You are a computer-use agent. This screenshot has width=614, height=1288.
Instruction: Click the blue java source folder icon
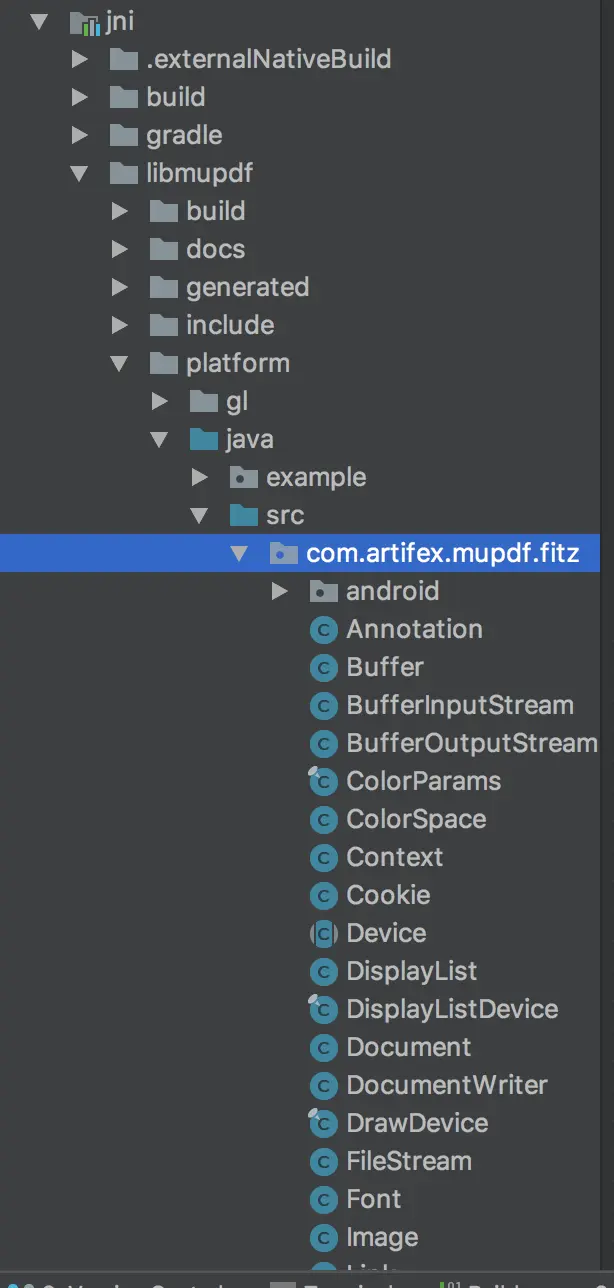(203, 439)
